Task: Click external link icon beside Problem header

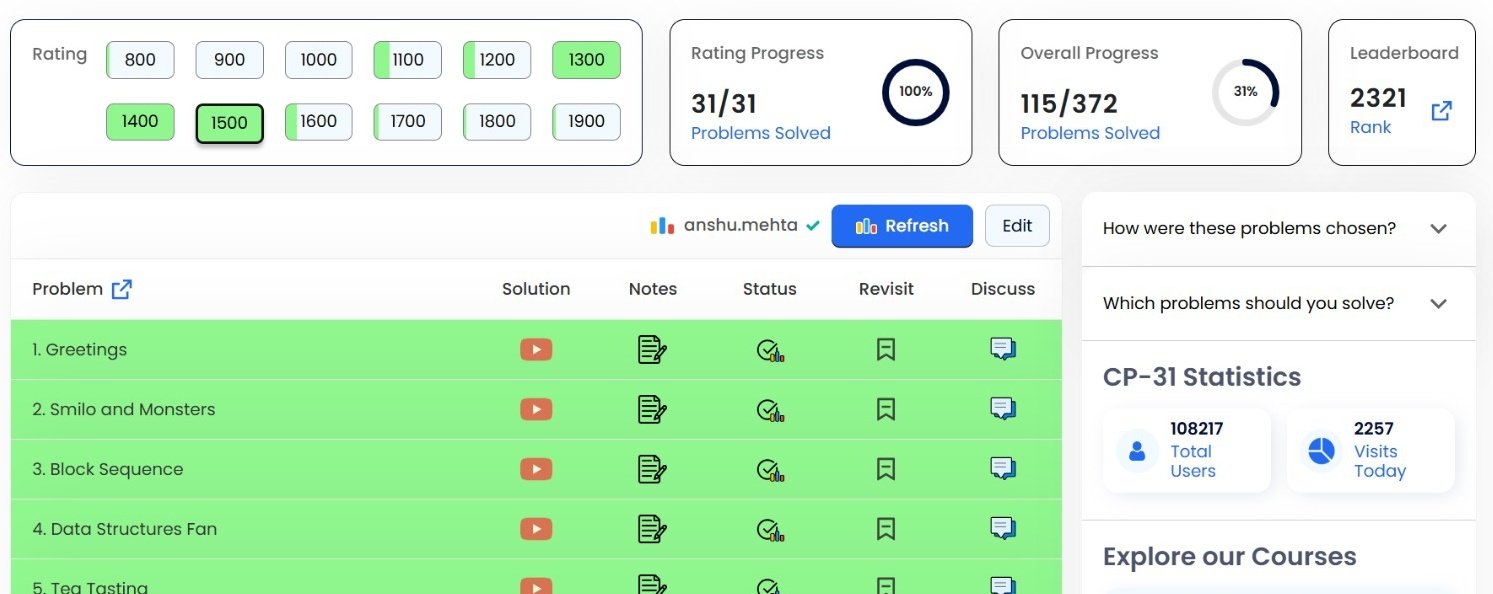Action: (122, 289)
